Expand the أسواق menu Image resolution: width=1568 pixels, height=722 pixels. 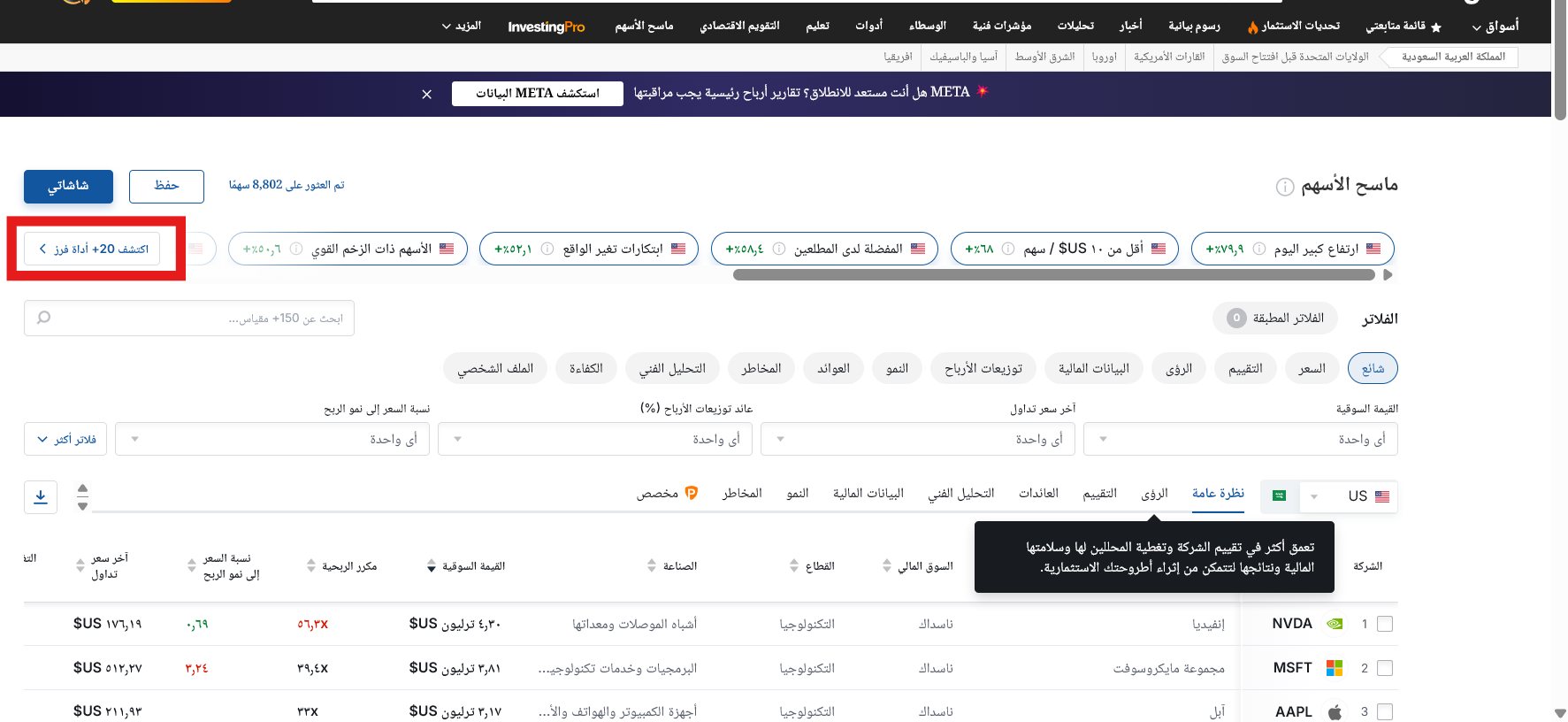click(1495, 27)
